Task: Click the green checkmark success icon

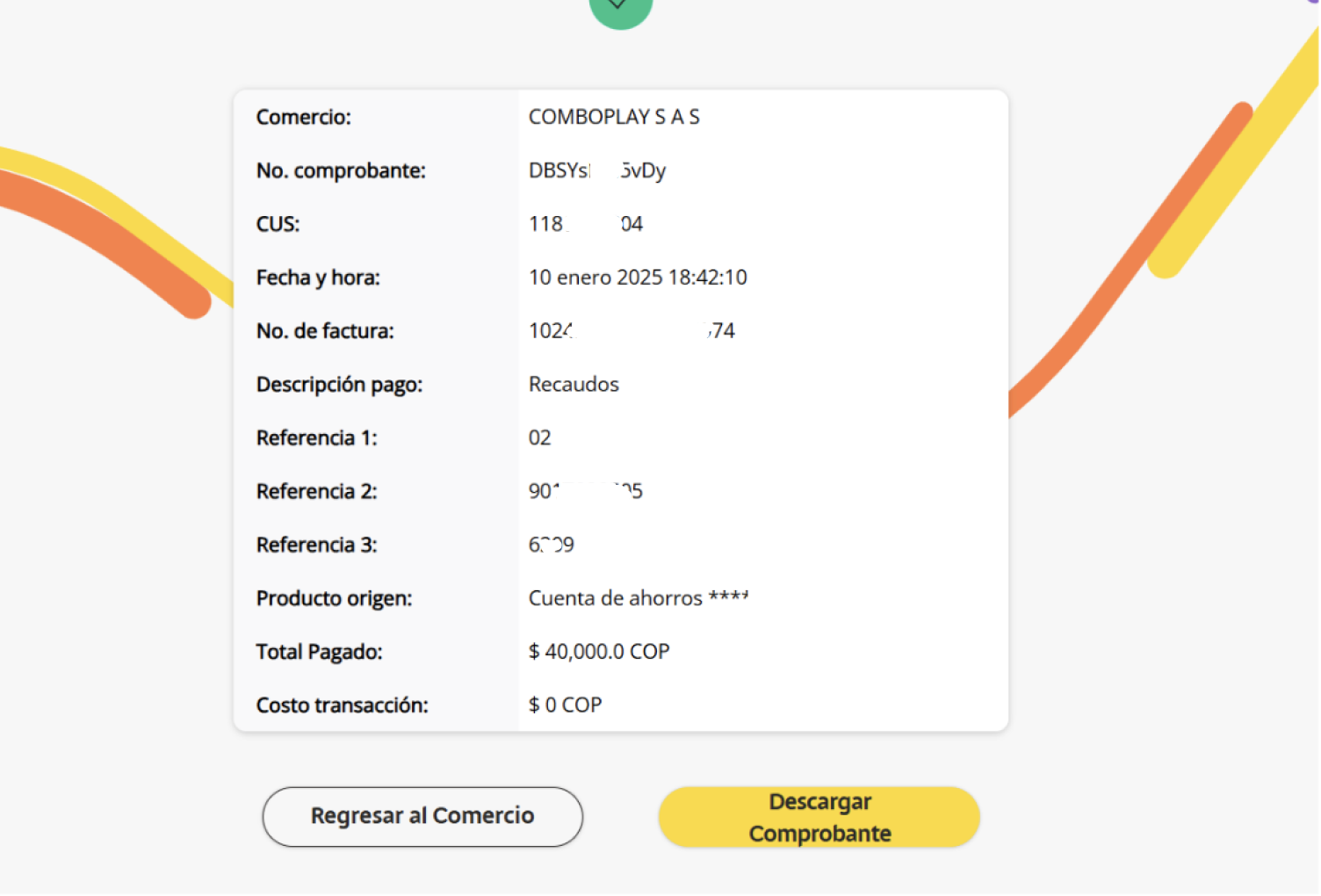Action: tap(620, 9)
